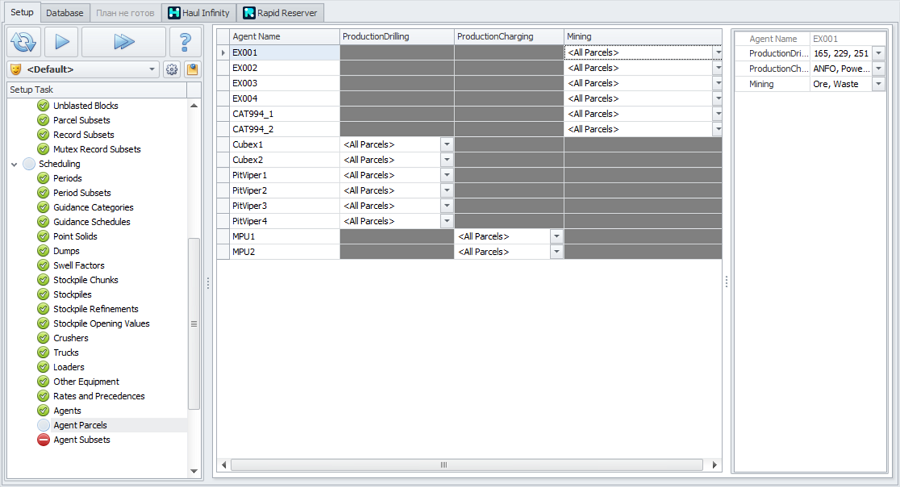The width and height of the screenshot is (900, 487).
Task: Click green check icon beside Crushers
Action: click(43, 338)
